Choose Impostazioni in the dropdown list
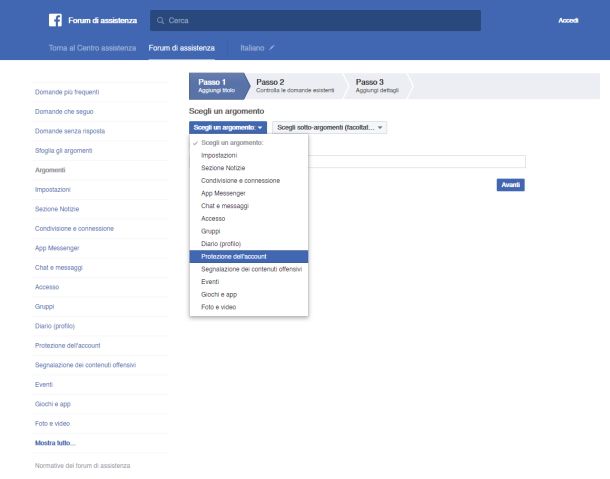The width and height of the screenshot is (610, 479). (x=219, y=156)
